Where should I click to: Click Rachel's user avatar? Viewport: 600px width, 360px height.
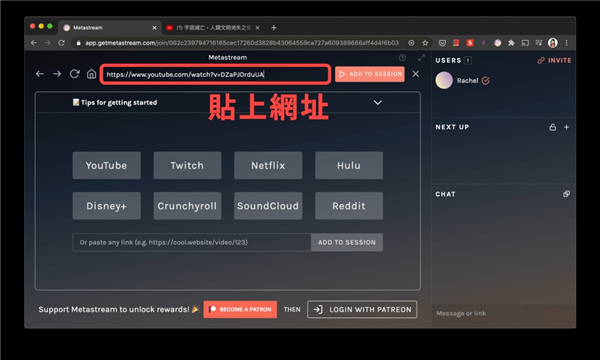click(x=444, y=80)
